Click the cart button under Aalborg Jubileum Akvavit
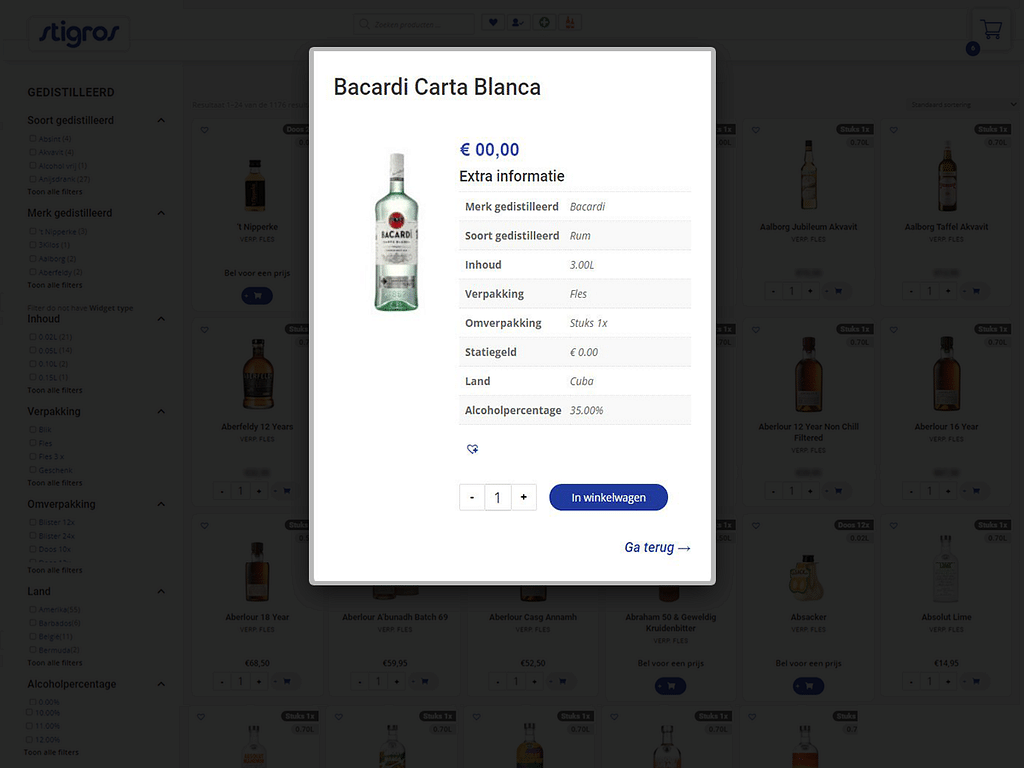 (837, 291)
